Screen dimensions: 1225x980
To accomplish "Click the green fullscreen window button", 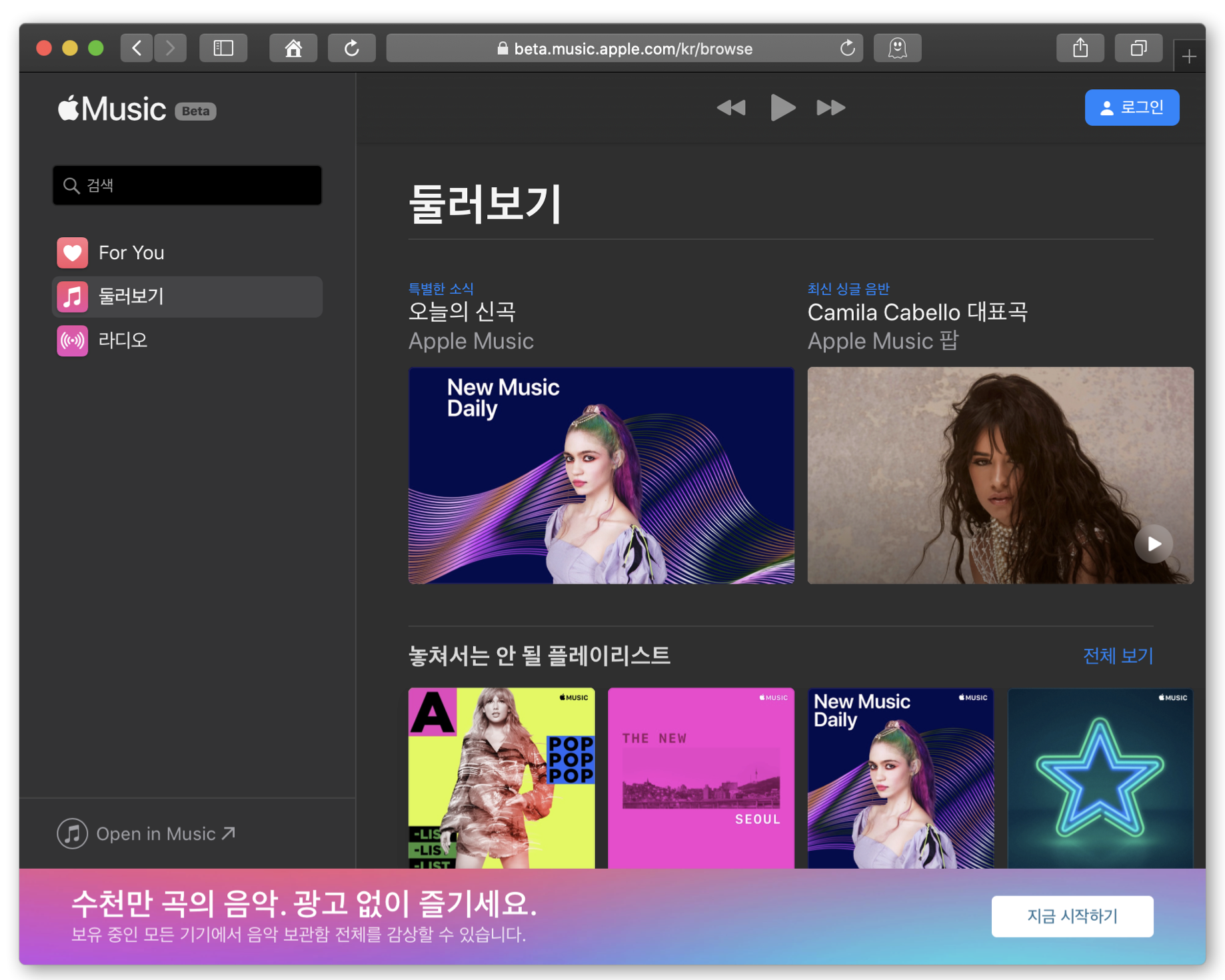I will click(96, 48).
